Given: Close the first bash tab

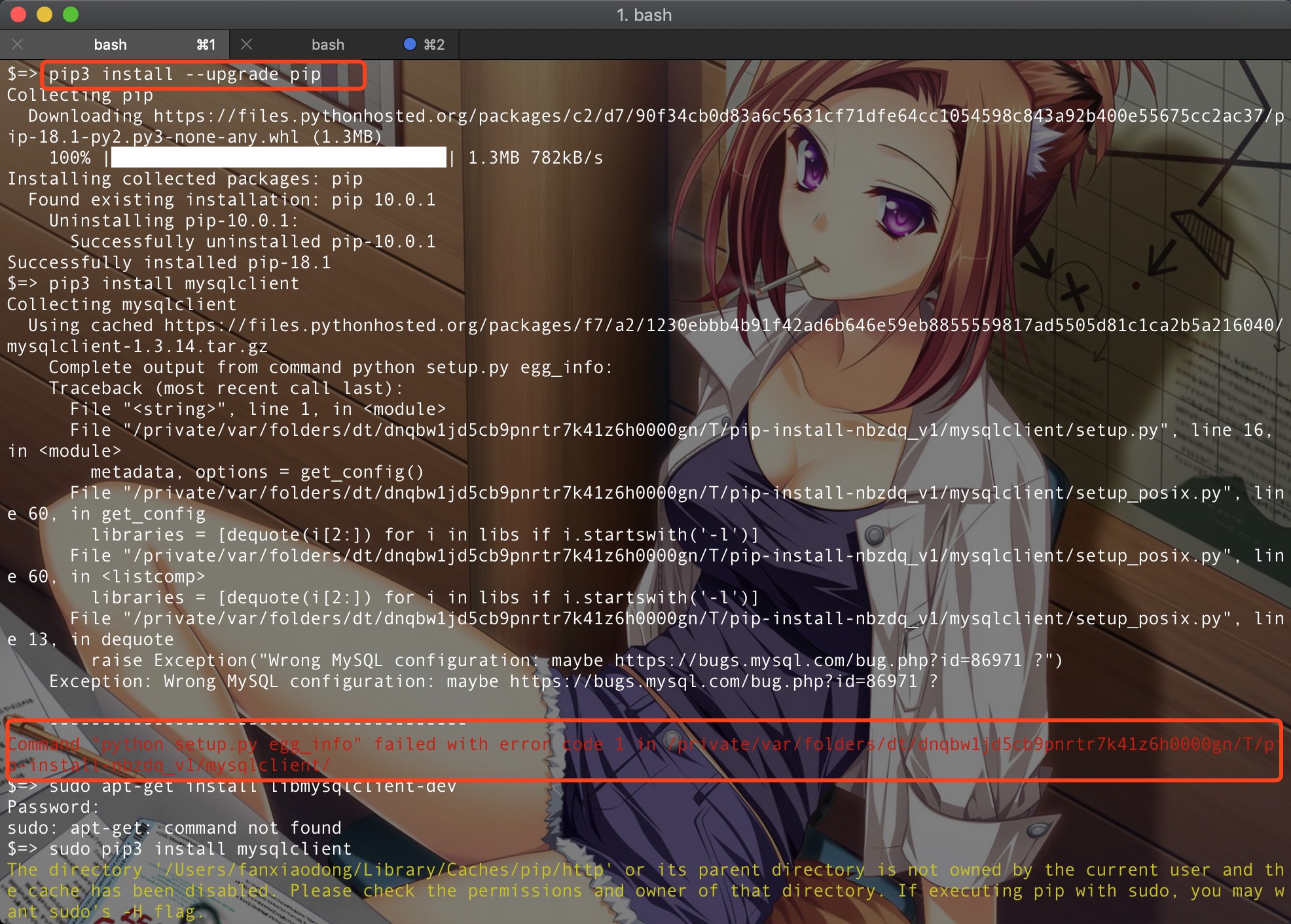Looking at the screenshot, I should coord(18,44).
